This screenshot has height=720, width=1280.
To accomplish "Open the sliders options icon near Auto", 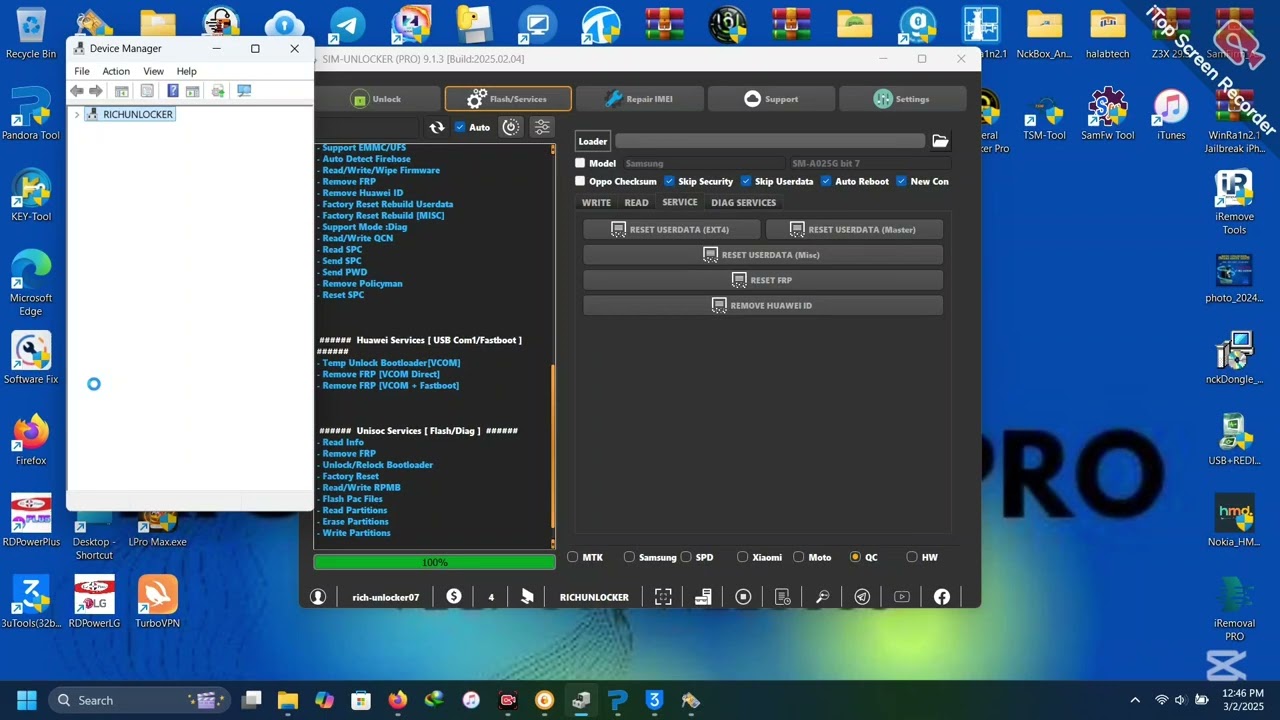I will tap(542, 127).
